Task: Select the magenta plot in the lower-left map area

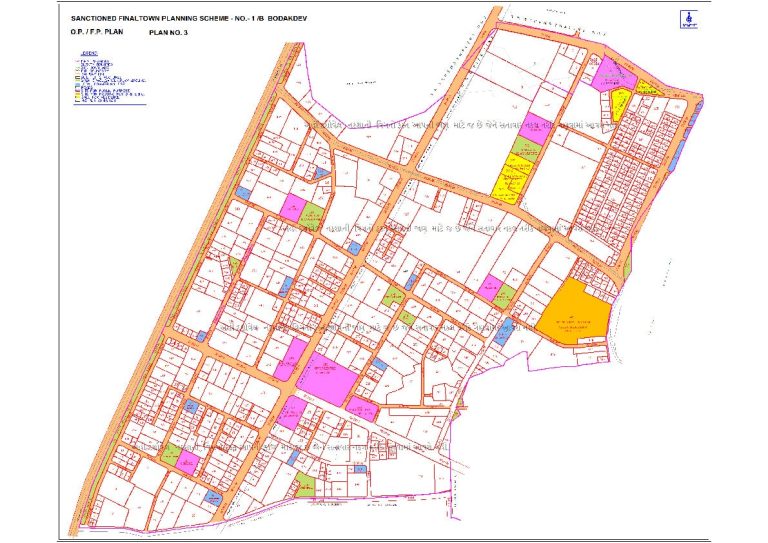Action: (186, 459)
